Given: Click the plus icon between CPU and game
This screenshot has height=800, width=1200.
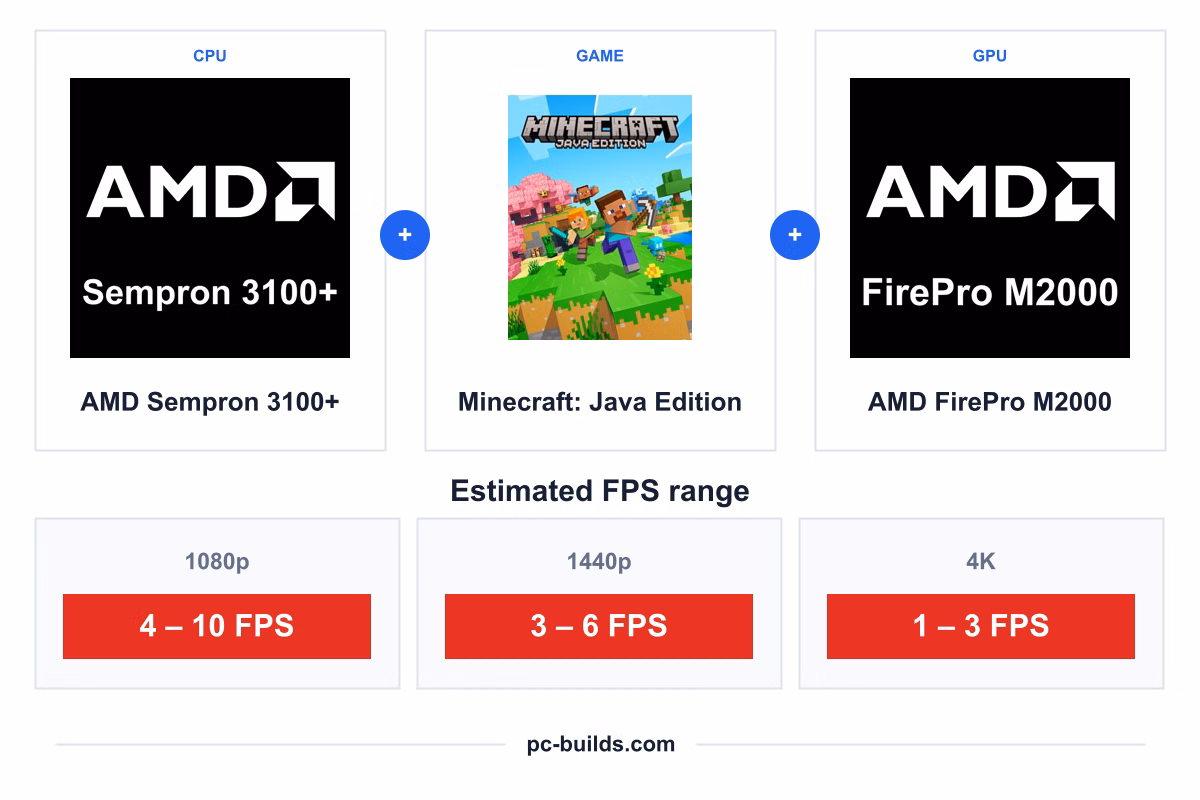Looking at the screenshot, I should pos(405,235).
